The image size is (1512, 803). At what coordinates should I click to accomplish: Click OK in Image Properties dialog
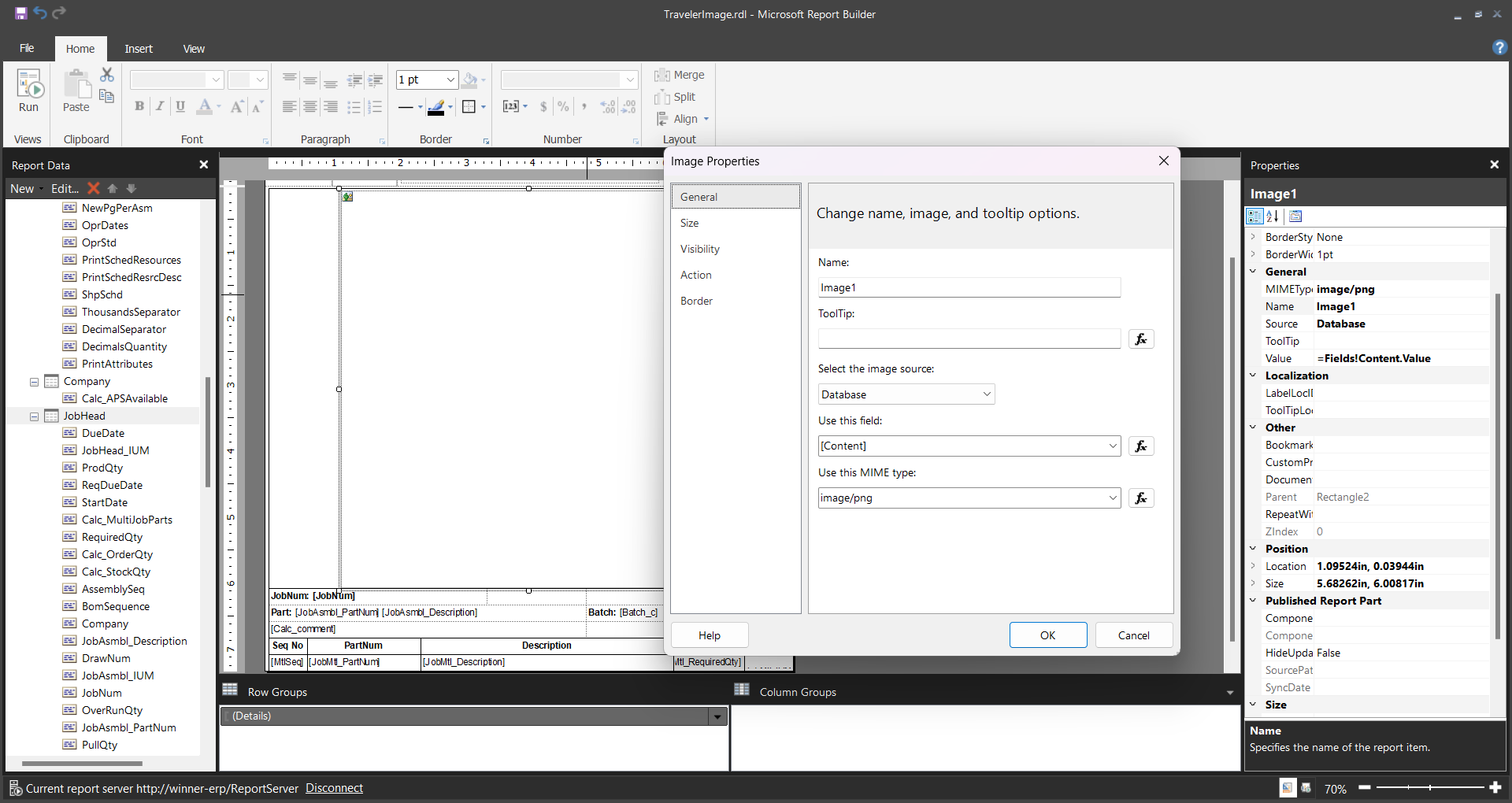(x=1047, y=635)
